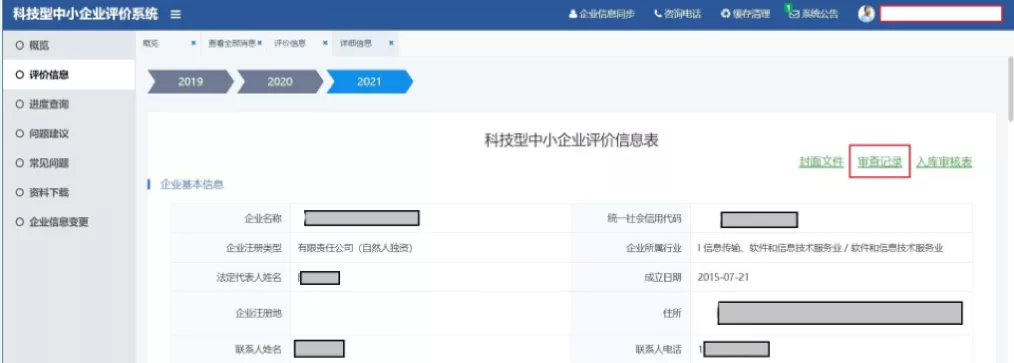Click the user avatar icon
This screenshot has width=1014, height=363.
(x=867, y=14)
